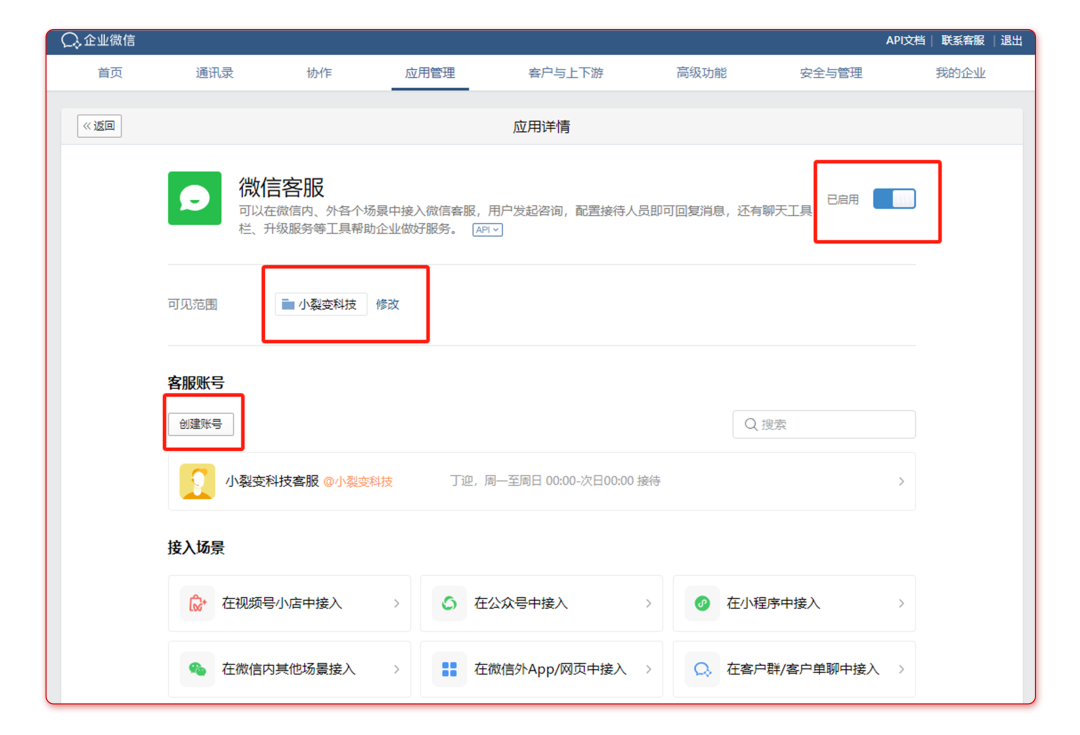1080x735 pixels.
Task: Expand the 小裂变科技客服 account row chevron
Action: [x=901, y=481]
